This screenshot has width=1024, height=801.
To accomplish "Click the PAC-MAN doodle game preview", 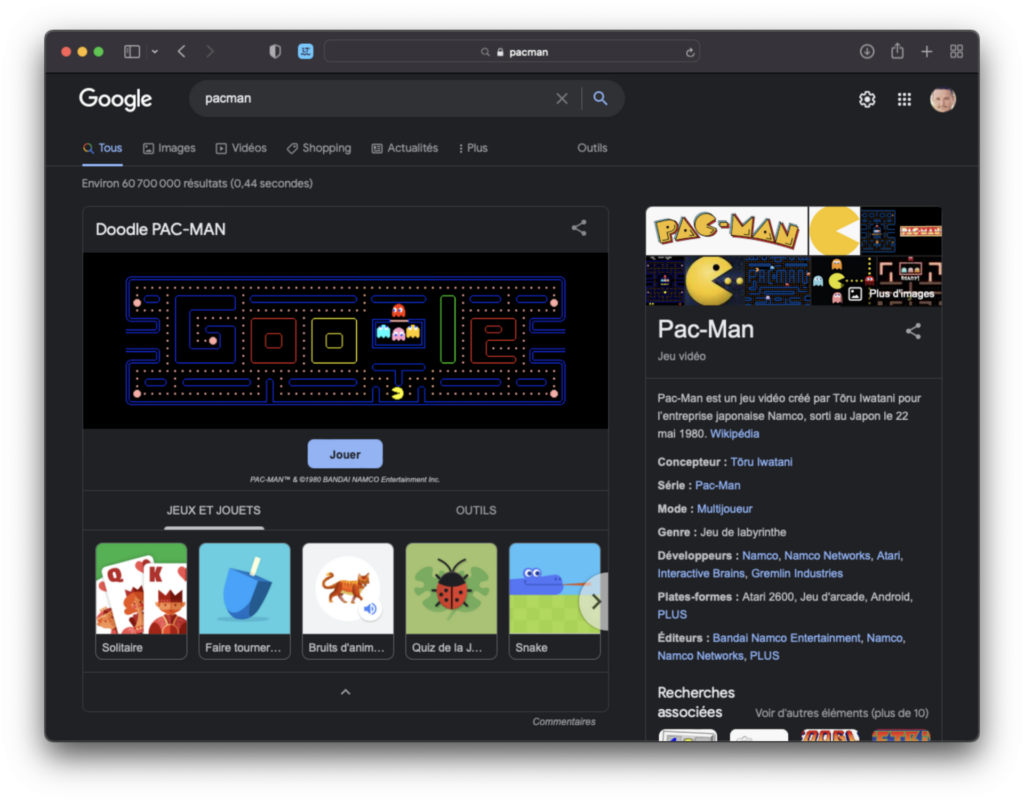I will tap(345, 341).
